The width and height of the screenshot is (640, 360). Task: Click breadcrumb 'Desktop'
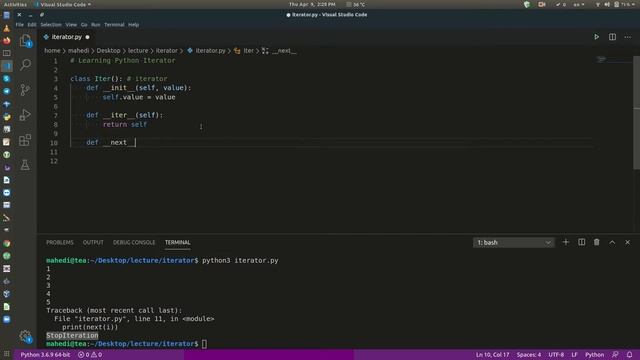click(109, 51)
